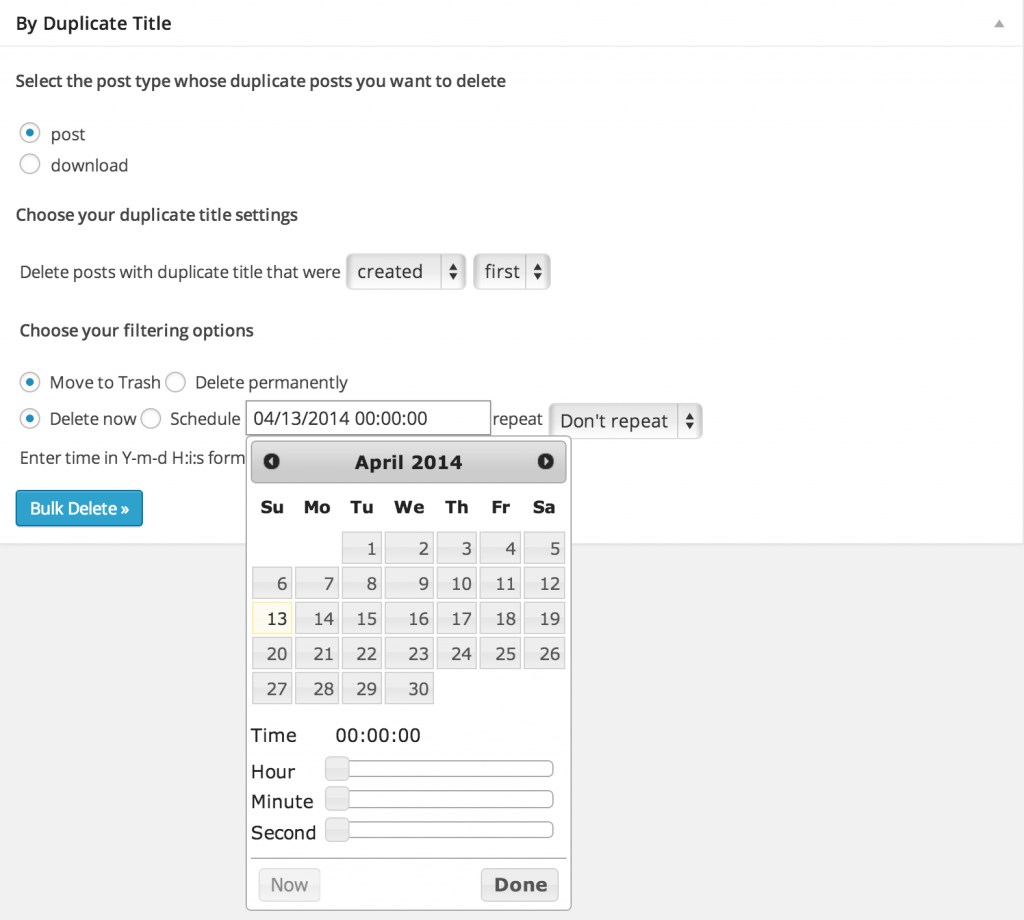Click the previous month arrow on the datepicker
This screenshot has height=920, width=1024.
pos(270,462)
